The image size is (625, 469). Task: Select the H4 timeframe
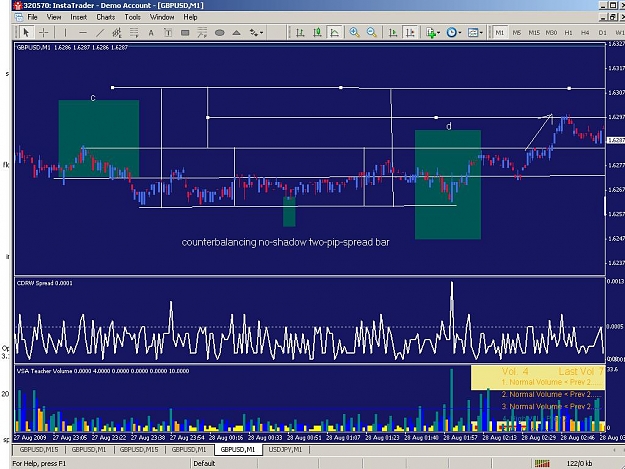(x=585, y=33)
